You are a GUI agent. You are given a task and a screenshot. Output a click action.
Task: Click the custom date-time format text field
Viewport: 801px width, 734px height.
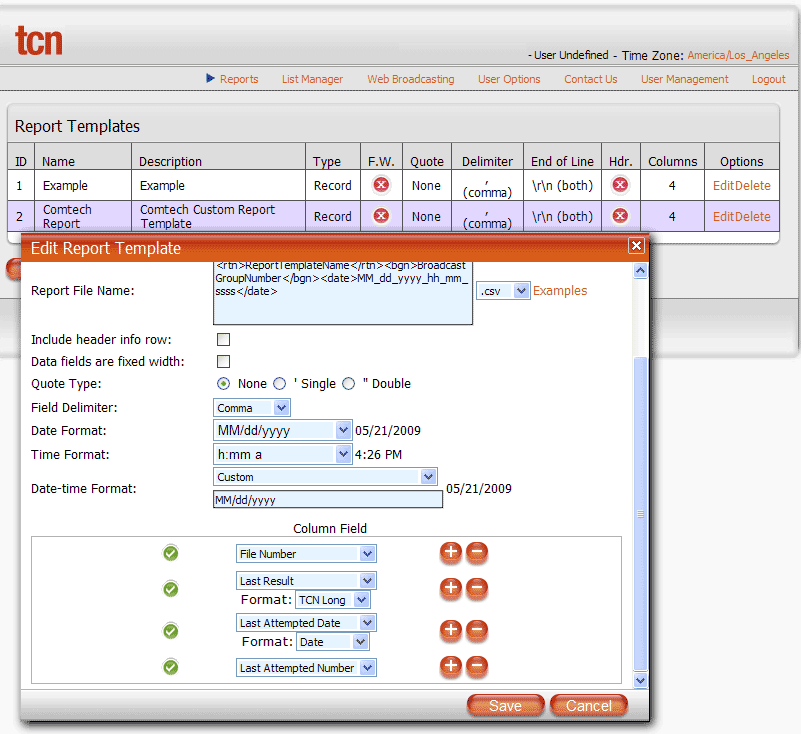327,500
